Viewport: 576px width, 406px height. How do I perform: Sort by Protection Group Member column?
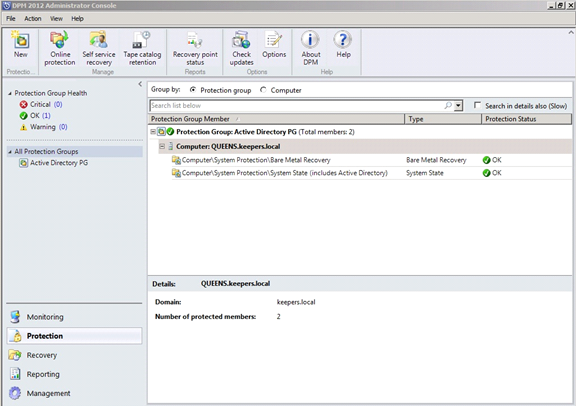click(x=277, y=119)
